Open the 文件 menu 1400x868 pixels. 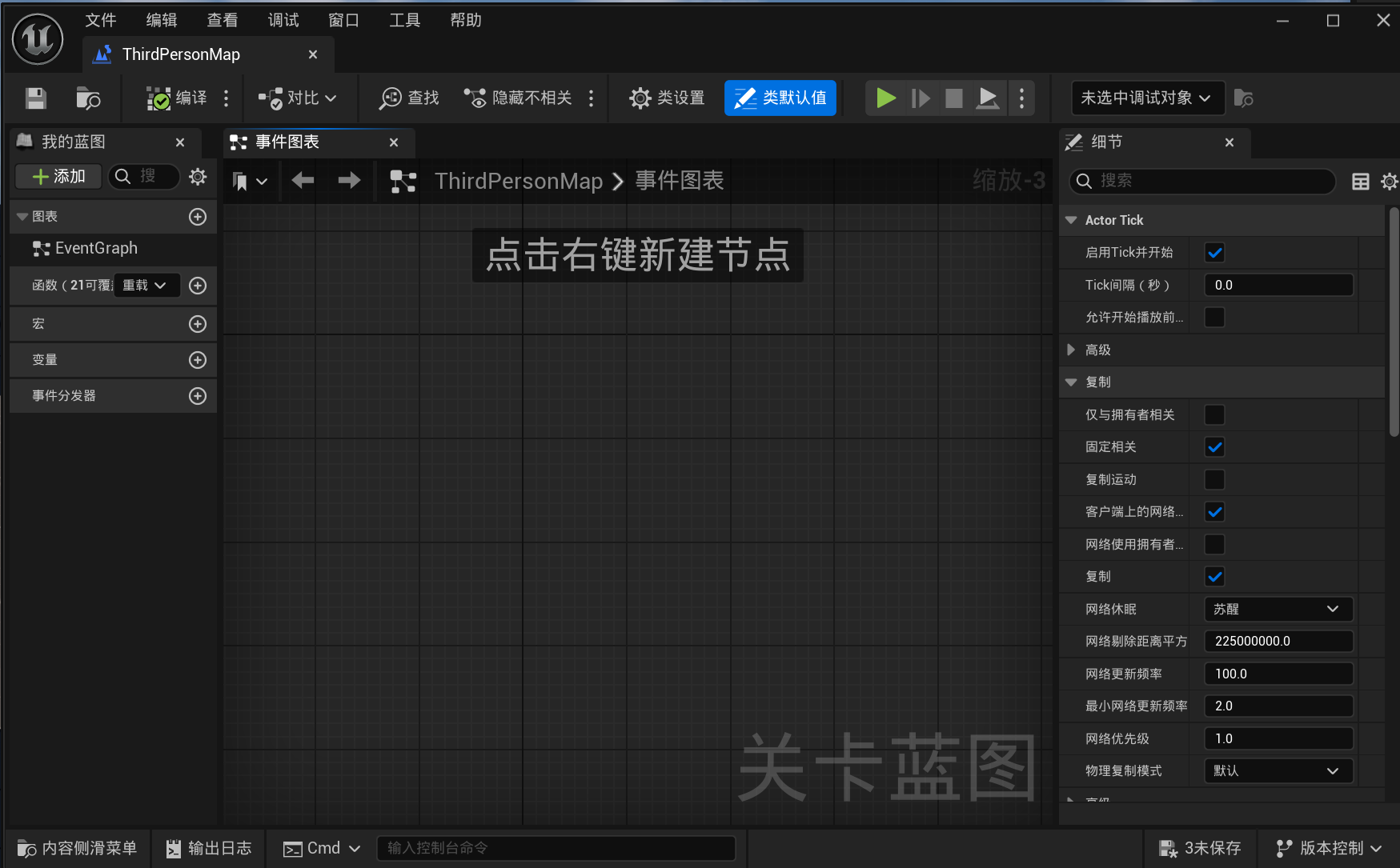tap(101, 20)
